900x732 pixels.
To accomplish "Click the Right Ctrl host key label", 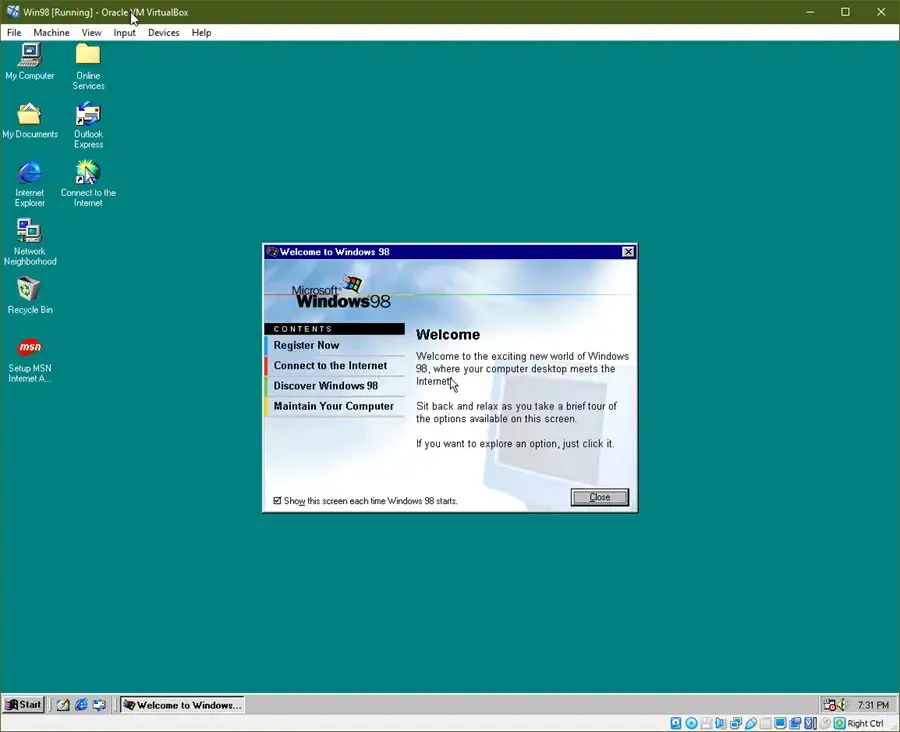I will [x=865, y=723].
